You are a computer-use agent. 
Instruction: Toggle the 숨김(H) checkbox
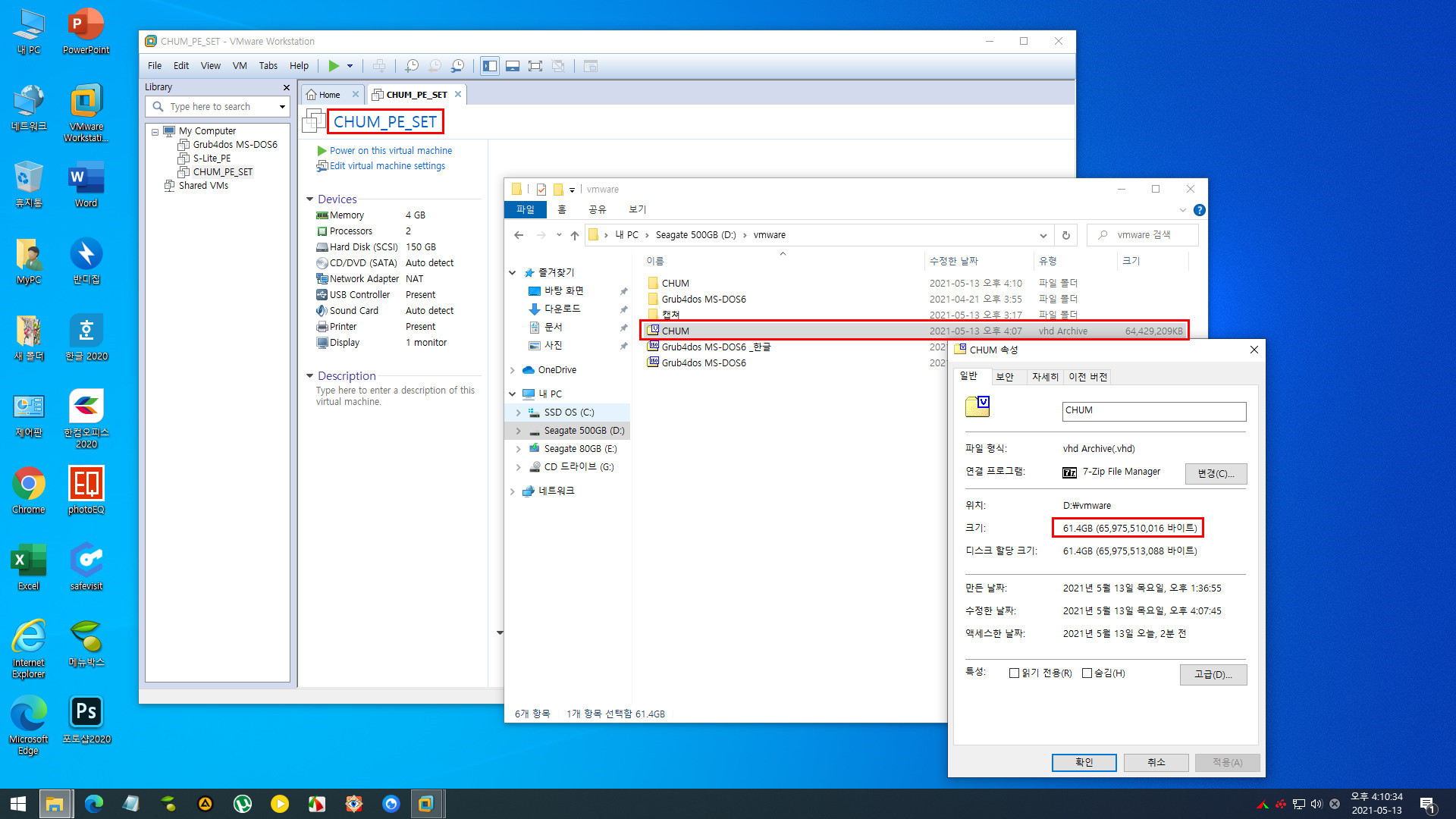(1087, 673)
